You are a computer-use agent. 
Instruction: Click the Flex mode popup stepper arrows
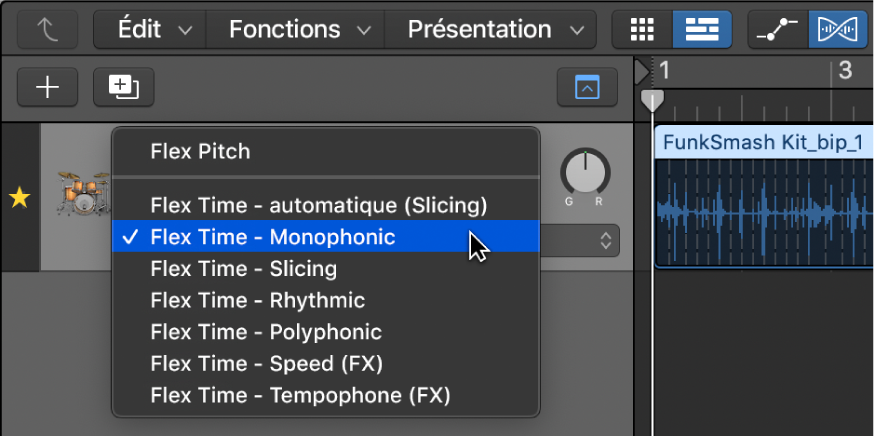click(x=605, y=241)
